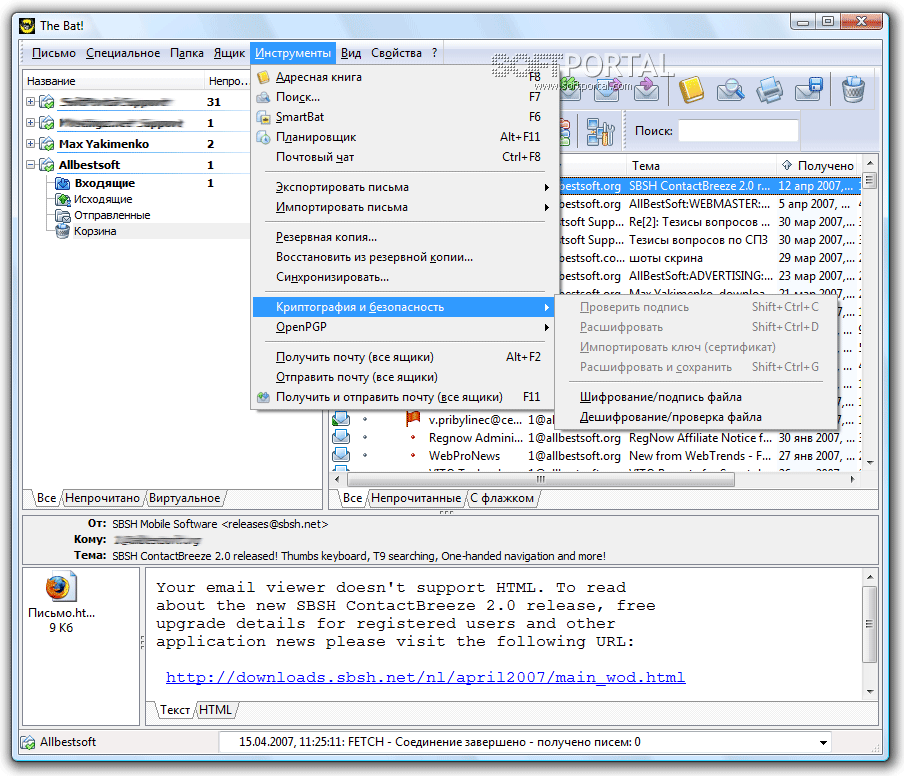Click the printer toolbar icon
Viewport: 904px width, 776px height.
tap(770, 90)
